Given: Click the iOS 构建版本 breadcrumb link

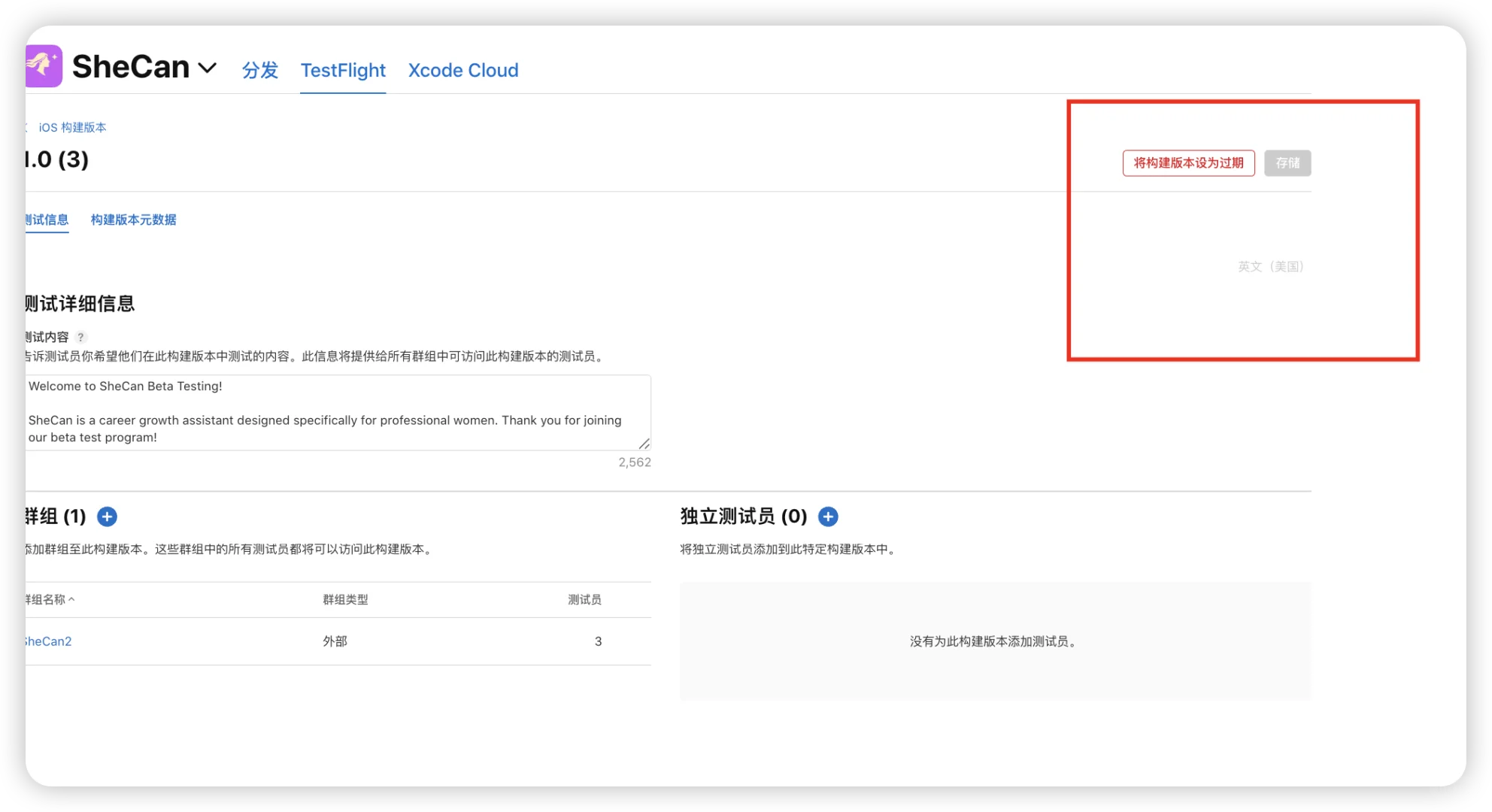Looking at the screenshot, I should click(73, 127).
